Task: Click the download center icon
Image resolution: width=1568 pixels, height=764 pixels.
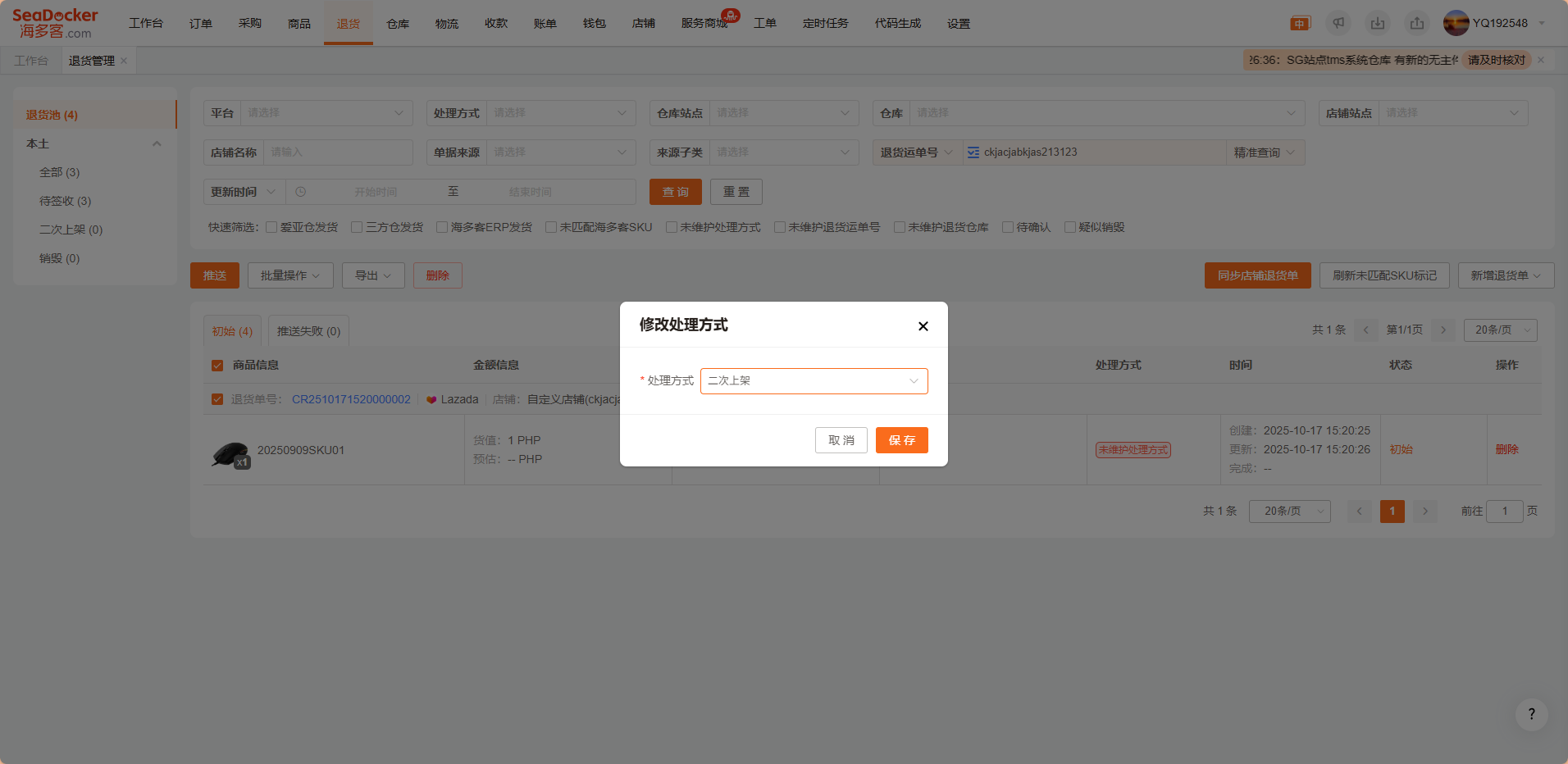Action: [1378, 24]
